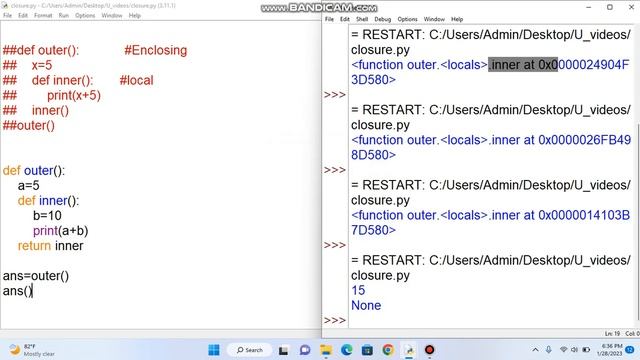Open Run menu in the editor window
Image resolution: width=640 pixels, height=360 pixels.
pyautogui.click(x=64, y=16)
